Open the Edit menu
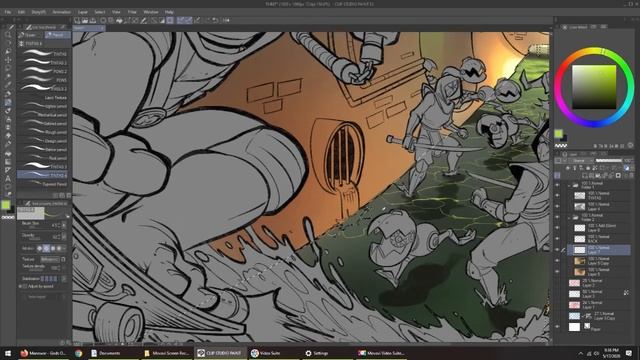Viewport: 640px width, 360px height. (21, 12)
